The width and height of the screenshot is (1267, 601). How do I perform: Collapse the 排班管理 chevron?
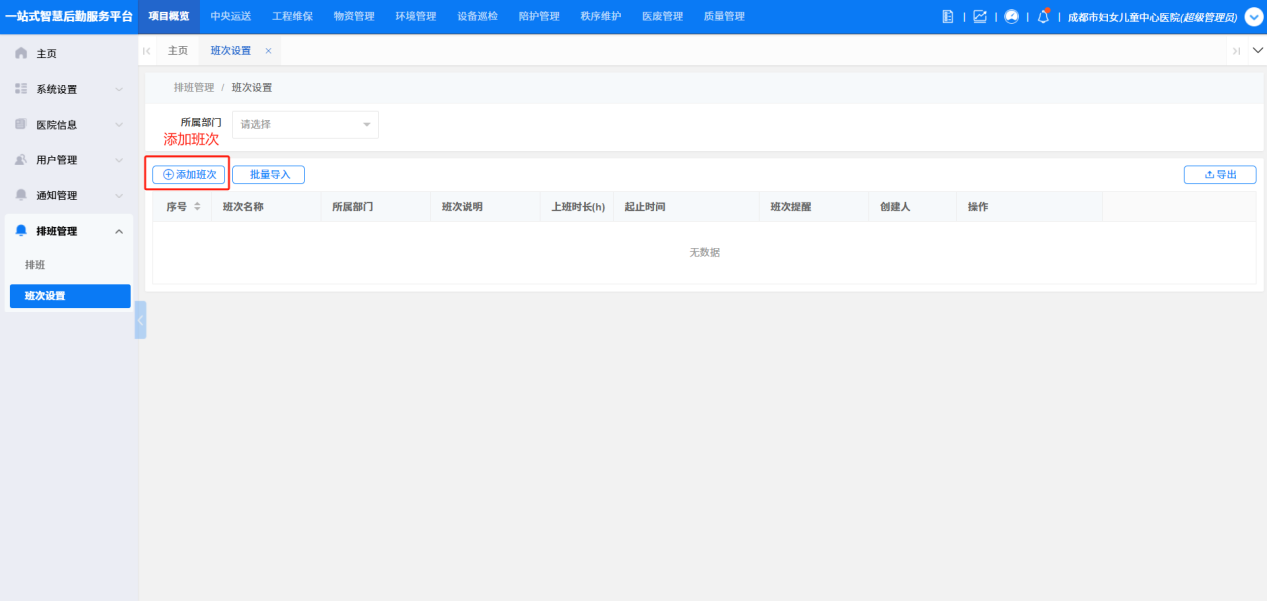pos(119,231)
